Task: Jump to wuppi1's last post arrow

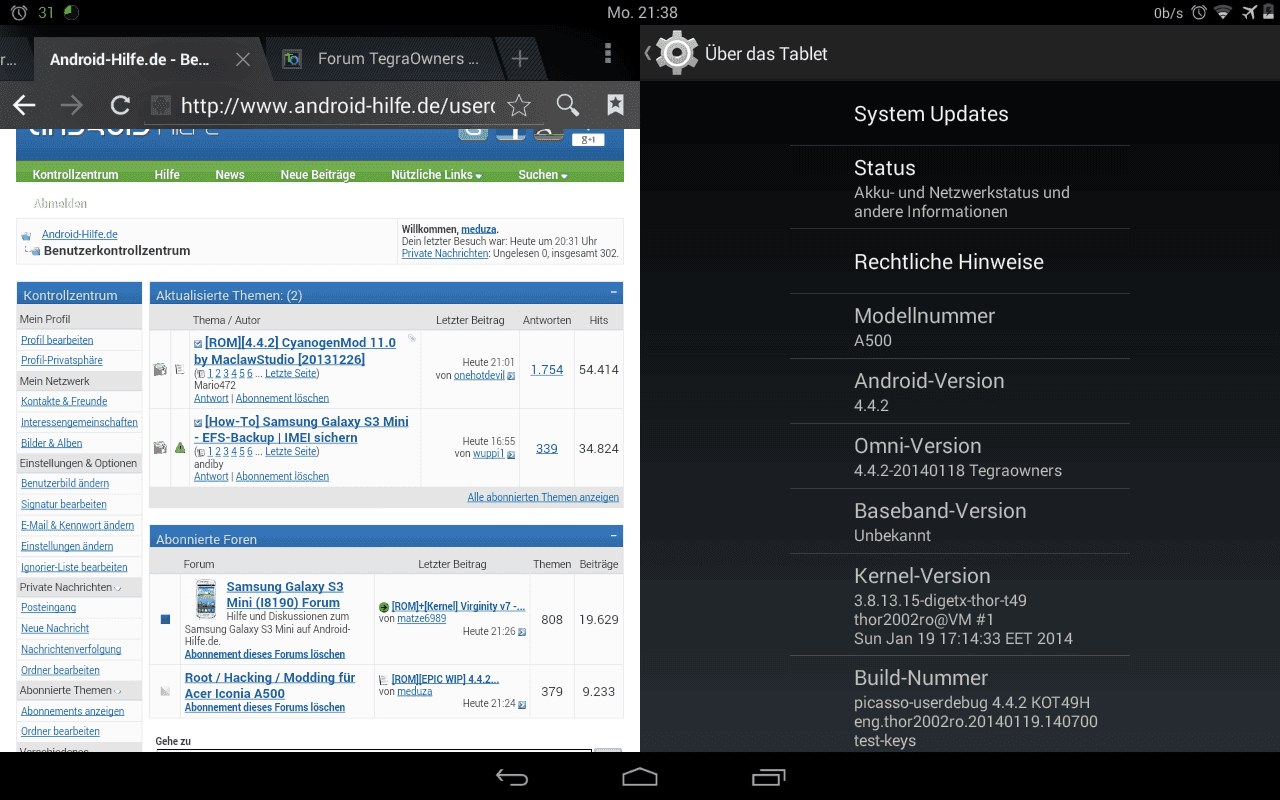Action: coord(511,454)
